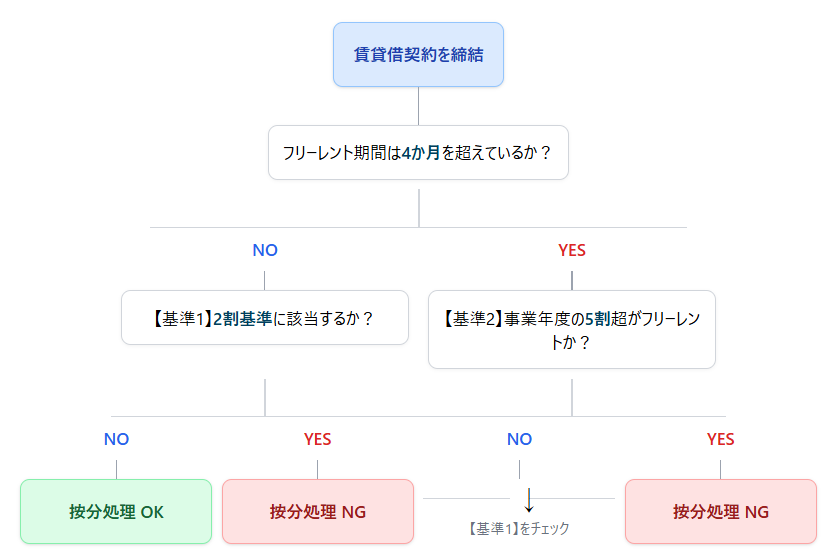Click vertical connector below 賃貸借契約を締結 box
839x560 pixels.
pos(418,106)
